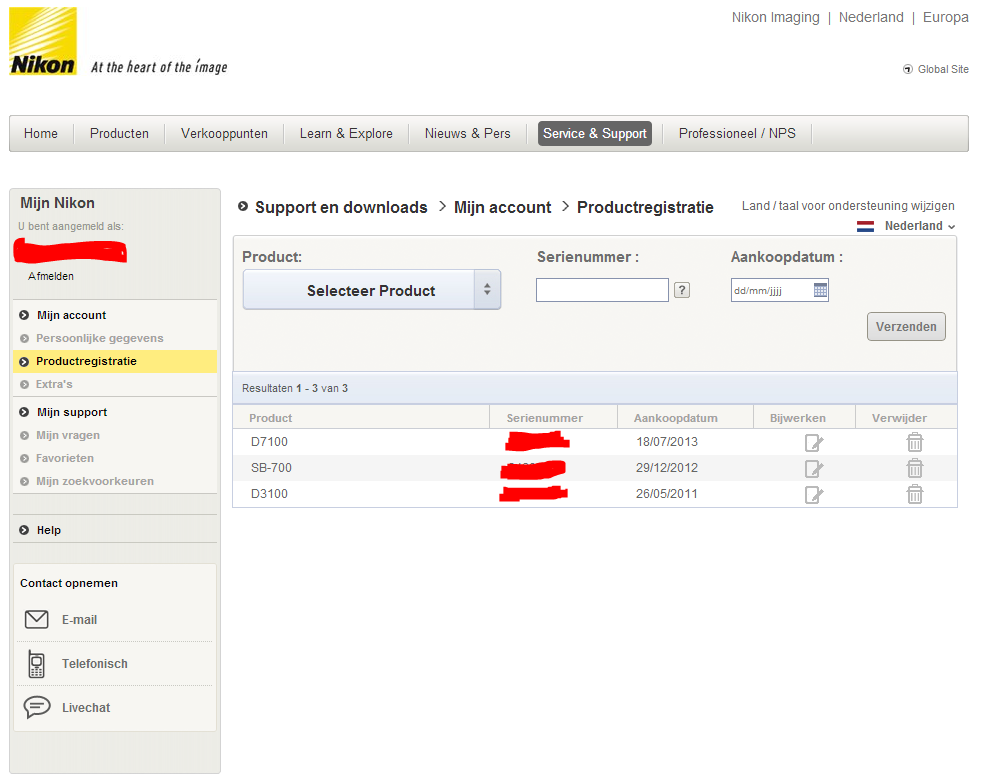Click the Support en downloads breadcrumb
Image resolution: width=990 pixels, height=783 pixels.
(341, 207)
